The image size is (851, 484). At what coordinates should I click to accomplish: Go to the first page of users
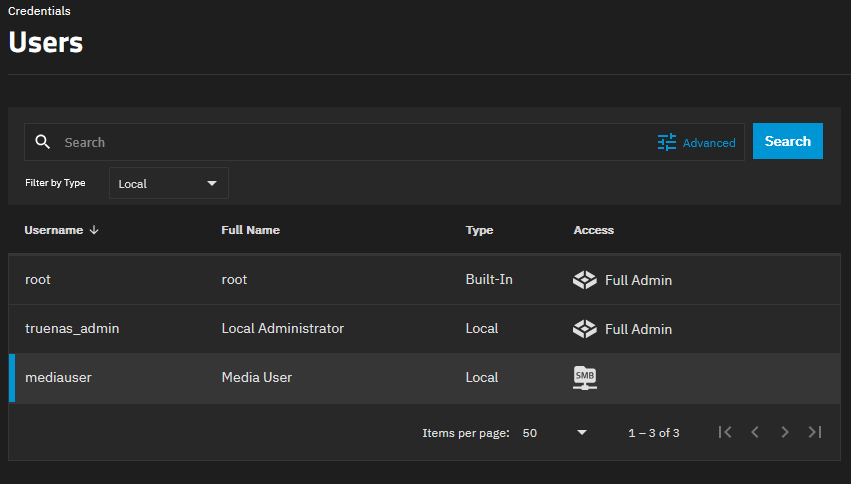tap(726, 432)
